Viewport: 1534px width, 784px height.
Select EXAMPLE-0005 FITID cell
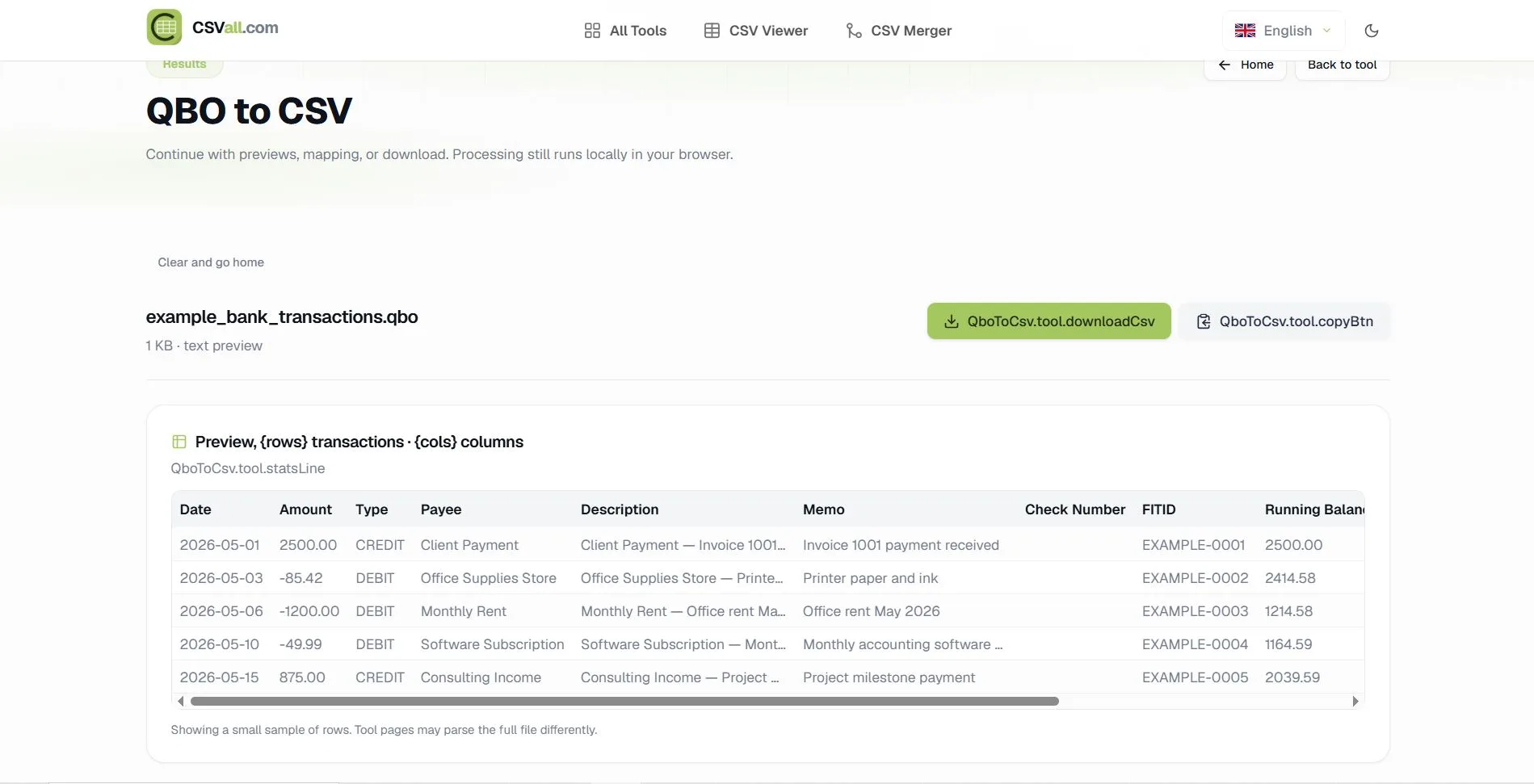1195,677
